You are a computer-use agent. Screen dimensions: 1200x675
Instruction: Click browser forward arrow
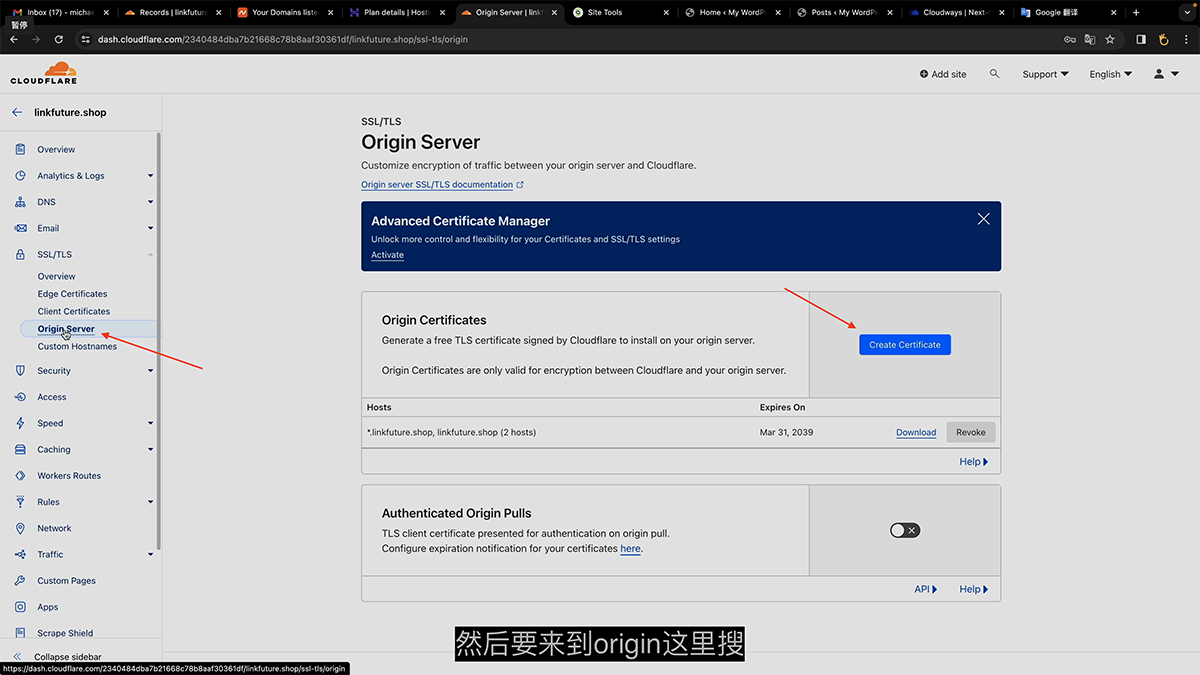coord(37,39)
